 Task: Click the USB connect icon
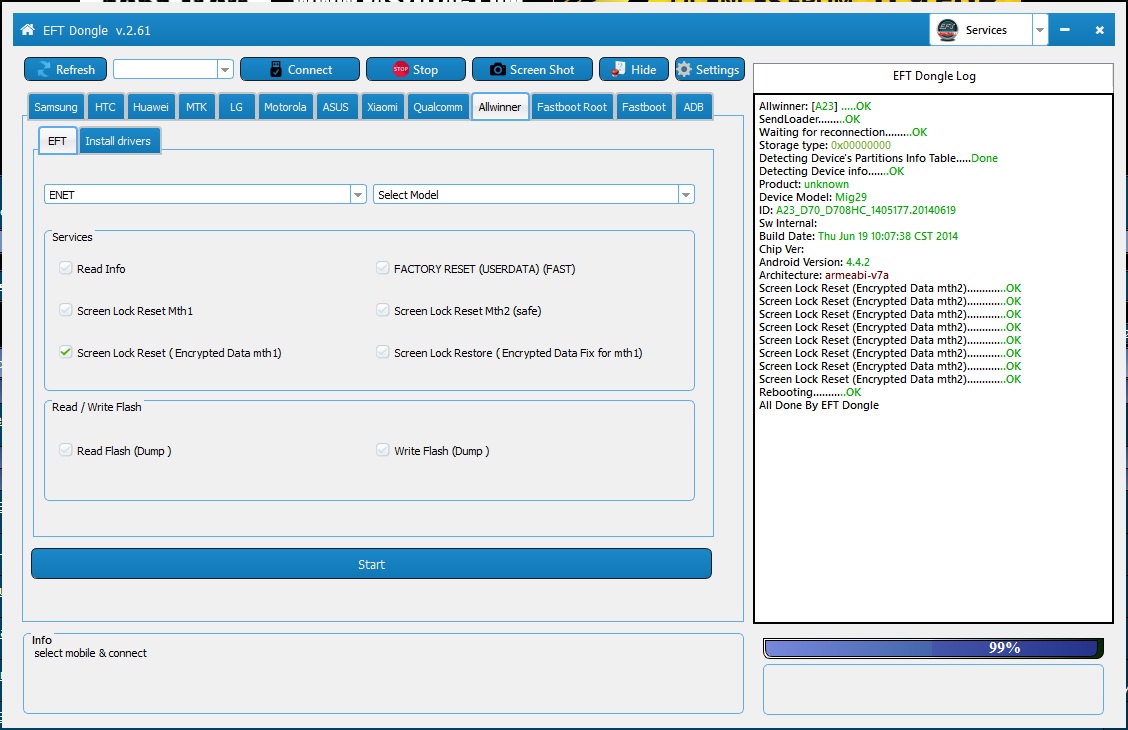point(276,69)
